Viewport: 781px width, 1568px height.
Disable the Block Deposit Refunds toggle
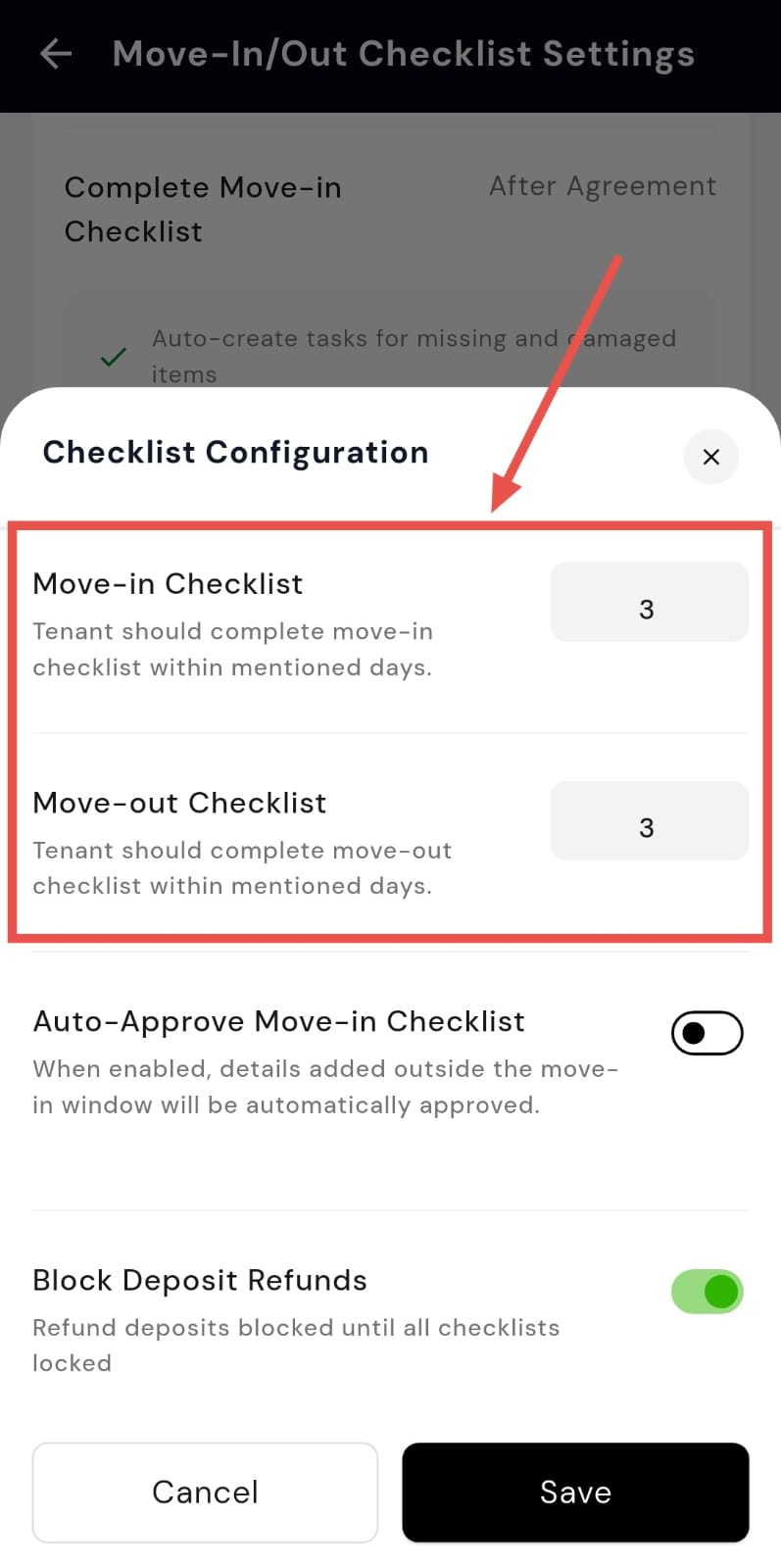tap(707, 1292)
